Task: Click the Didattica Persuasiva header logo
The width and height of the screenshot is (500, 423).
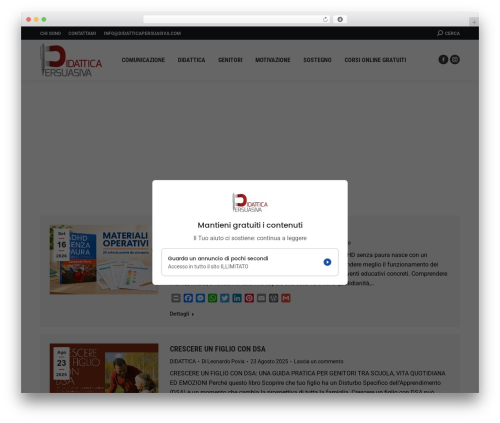Action: pyautogui.click(x=71, y=60)
